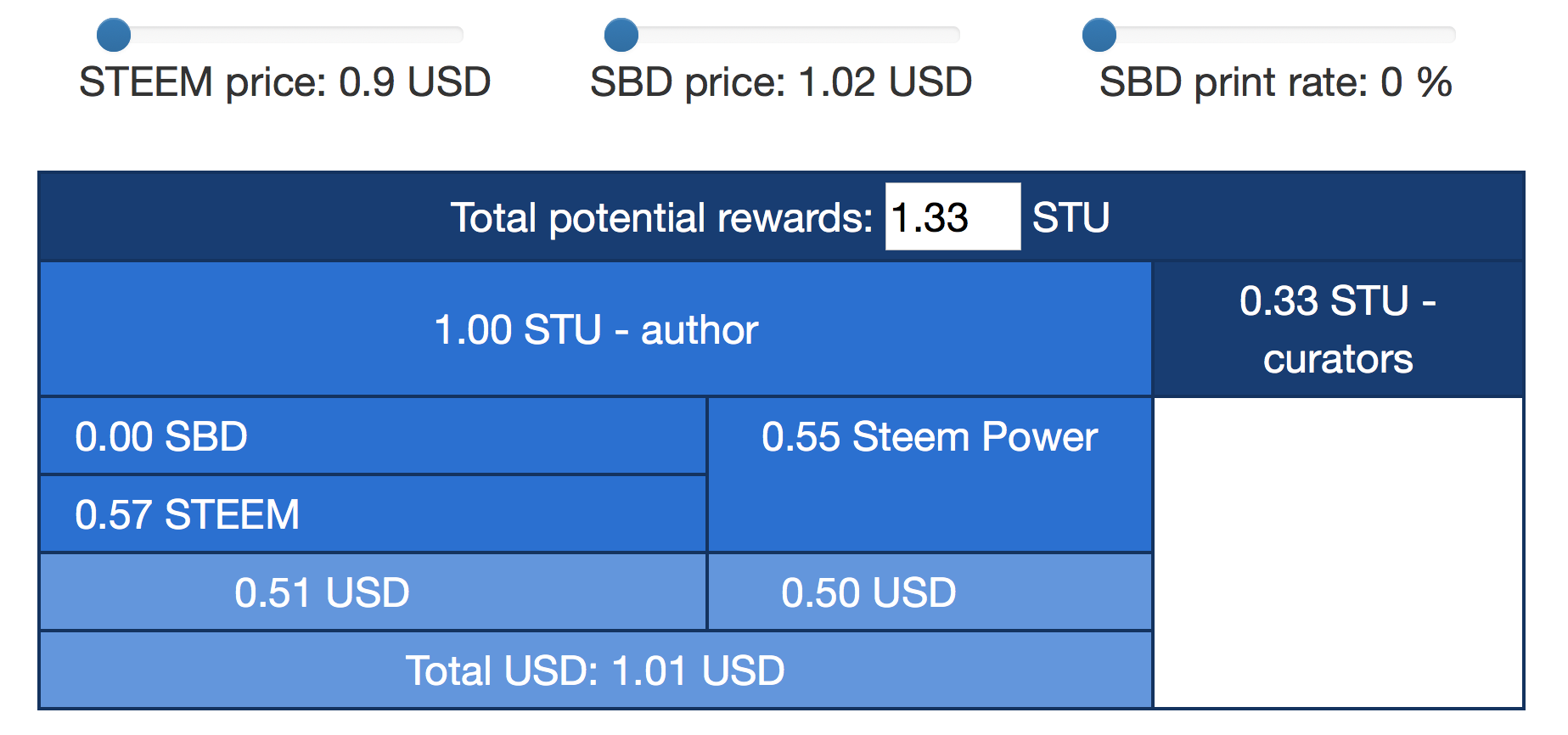Click the STEEM price slider handle
The width and height of the screenshot is (1568, 735).
click(114, 36)
